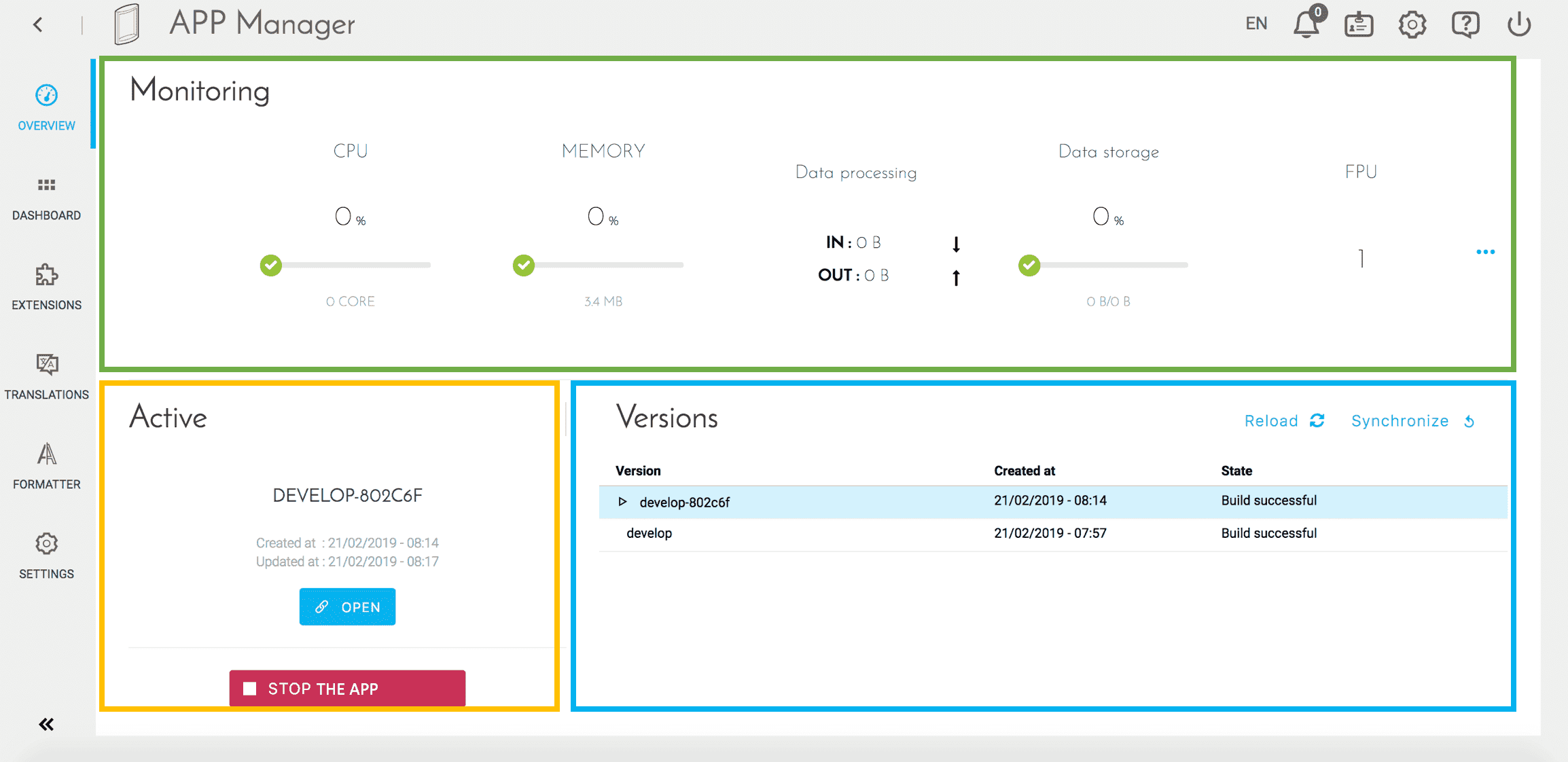Collapse the sidebar with double chevron
The image size is (1568, 762).
[x=46, y=725]
